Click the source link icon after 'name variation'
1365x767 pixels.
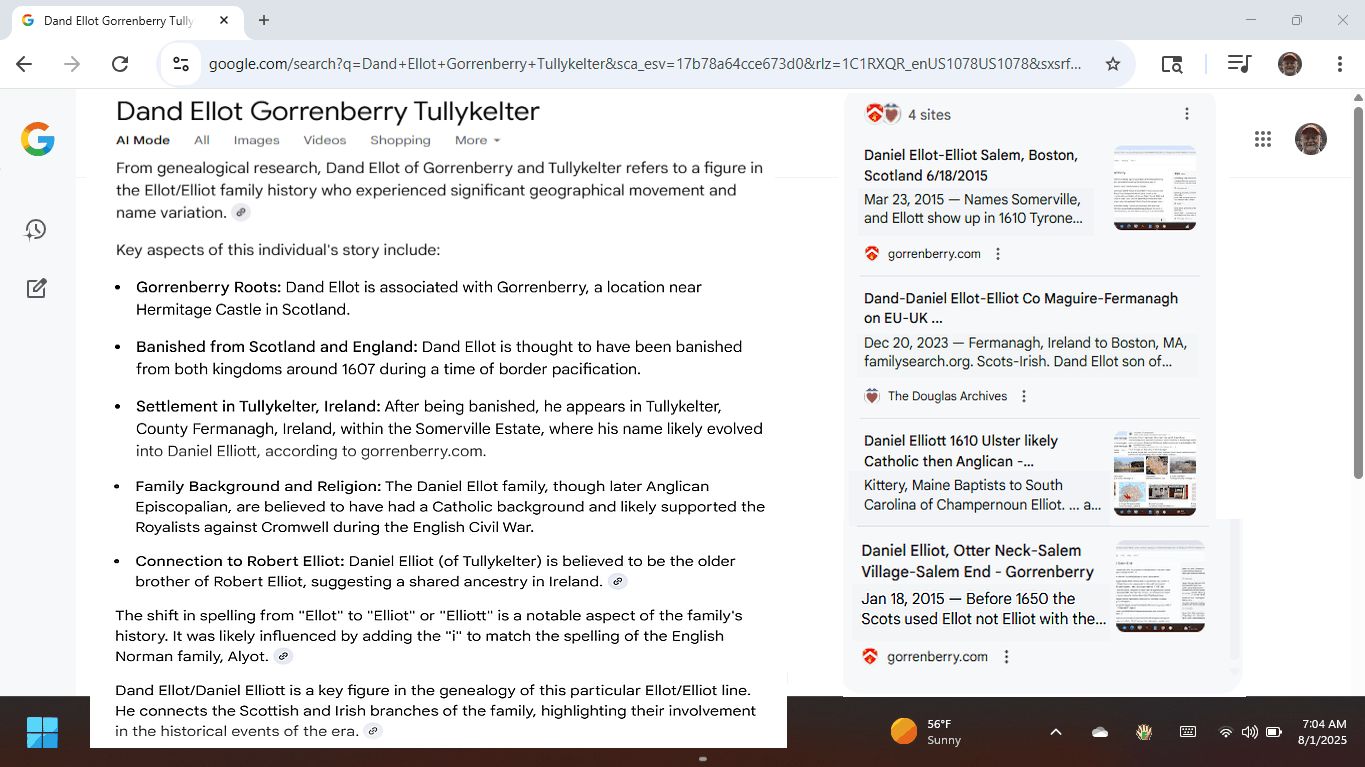coord(240,212)
